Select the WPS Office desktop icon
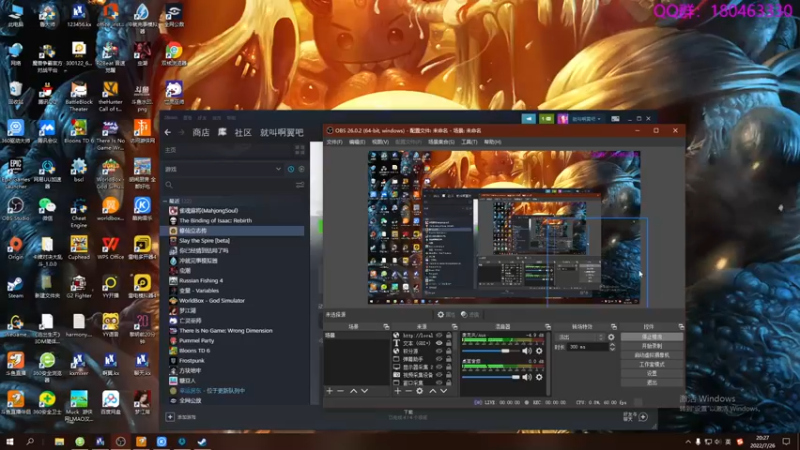 110,247
